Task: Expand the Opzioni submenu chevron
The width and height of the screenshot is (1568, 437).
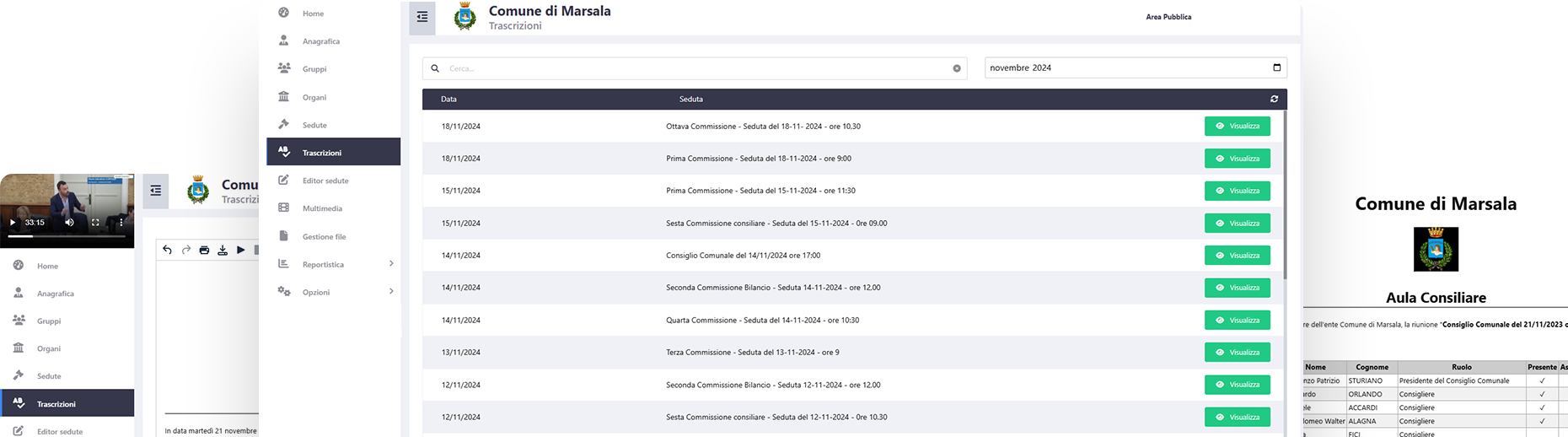Action: click(391, 292)
